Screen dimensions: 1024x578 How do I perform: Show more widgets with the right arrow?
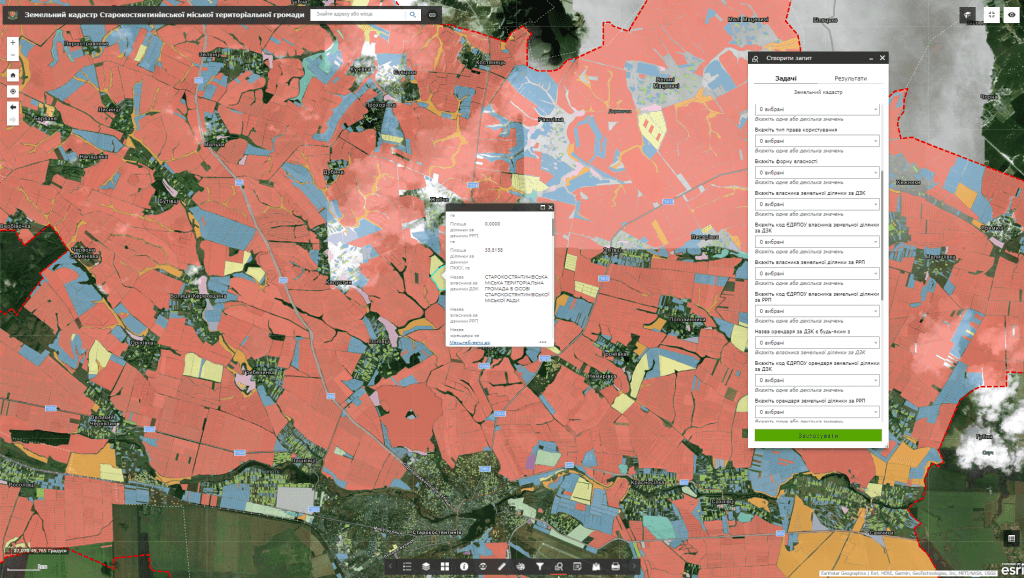pyautogui.click(x=633, y=566)
